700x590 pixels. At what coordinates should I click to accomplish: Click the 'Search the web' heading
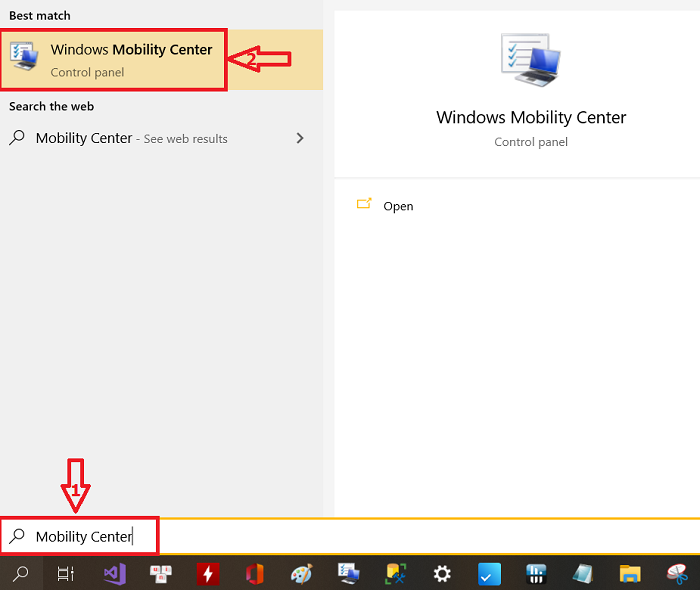coord(51,106)
